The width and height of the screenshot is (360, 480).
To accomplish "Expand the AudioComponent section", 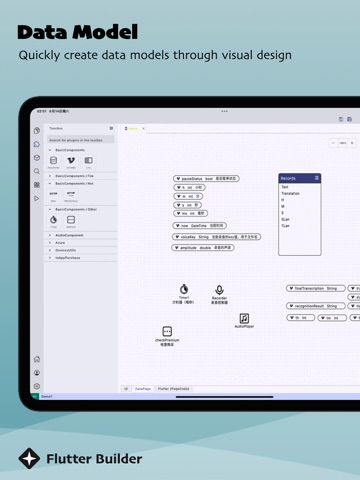I will 81,235.
